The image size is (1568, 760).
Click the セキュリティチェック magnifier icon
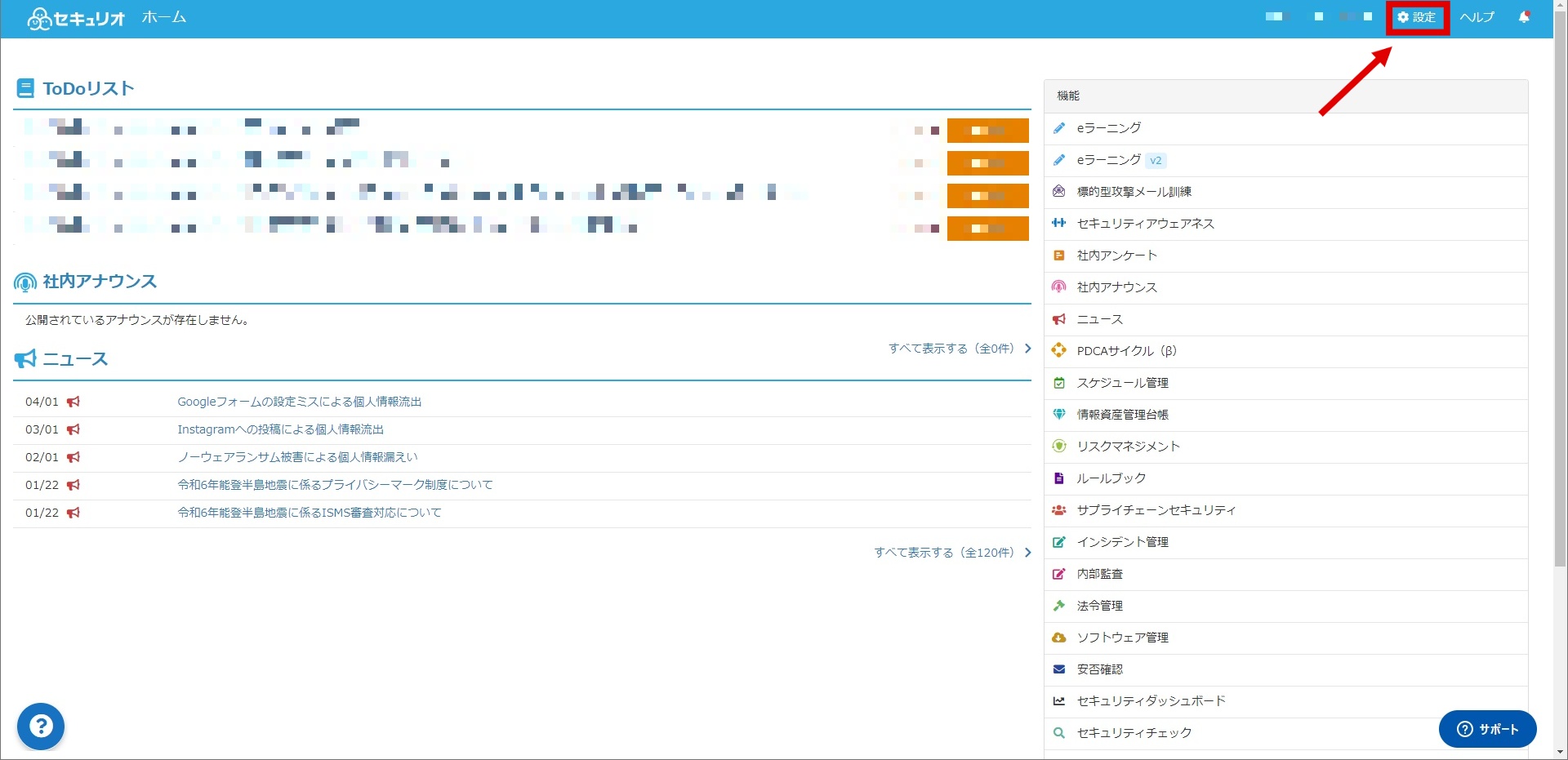[x=1059, y=733]
